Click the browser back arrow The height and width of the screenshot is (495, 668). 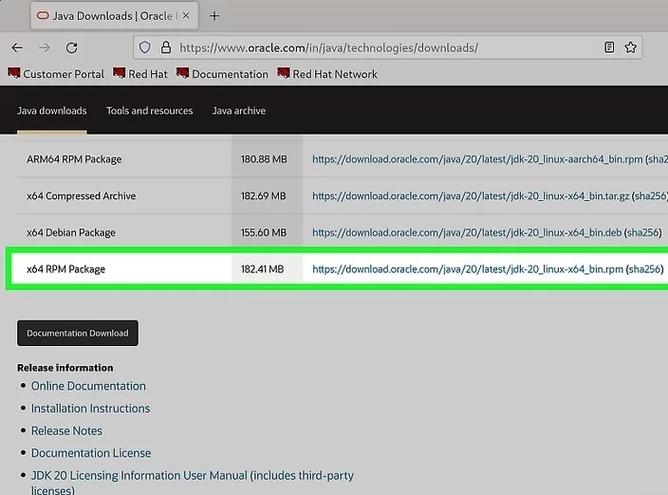coord(17,48)
